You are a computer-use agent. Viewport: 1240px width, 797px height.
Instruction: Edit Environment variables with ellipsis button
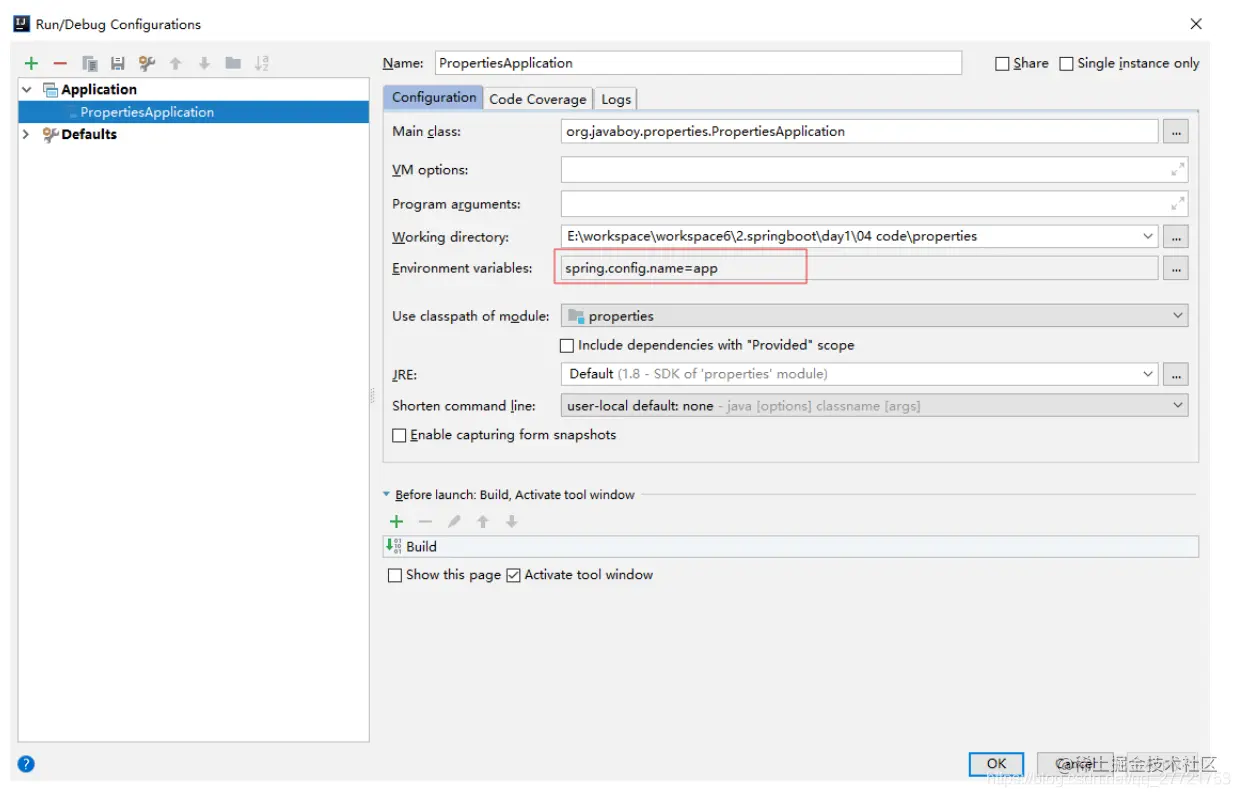(x=1176, y=268)
